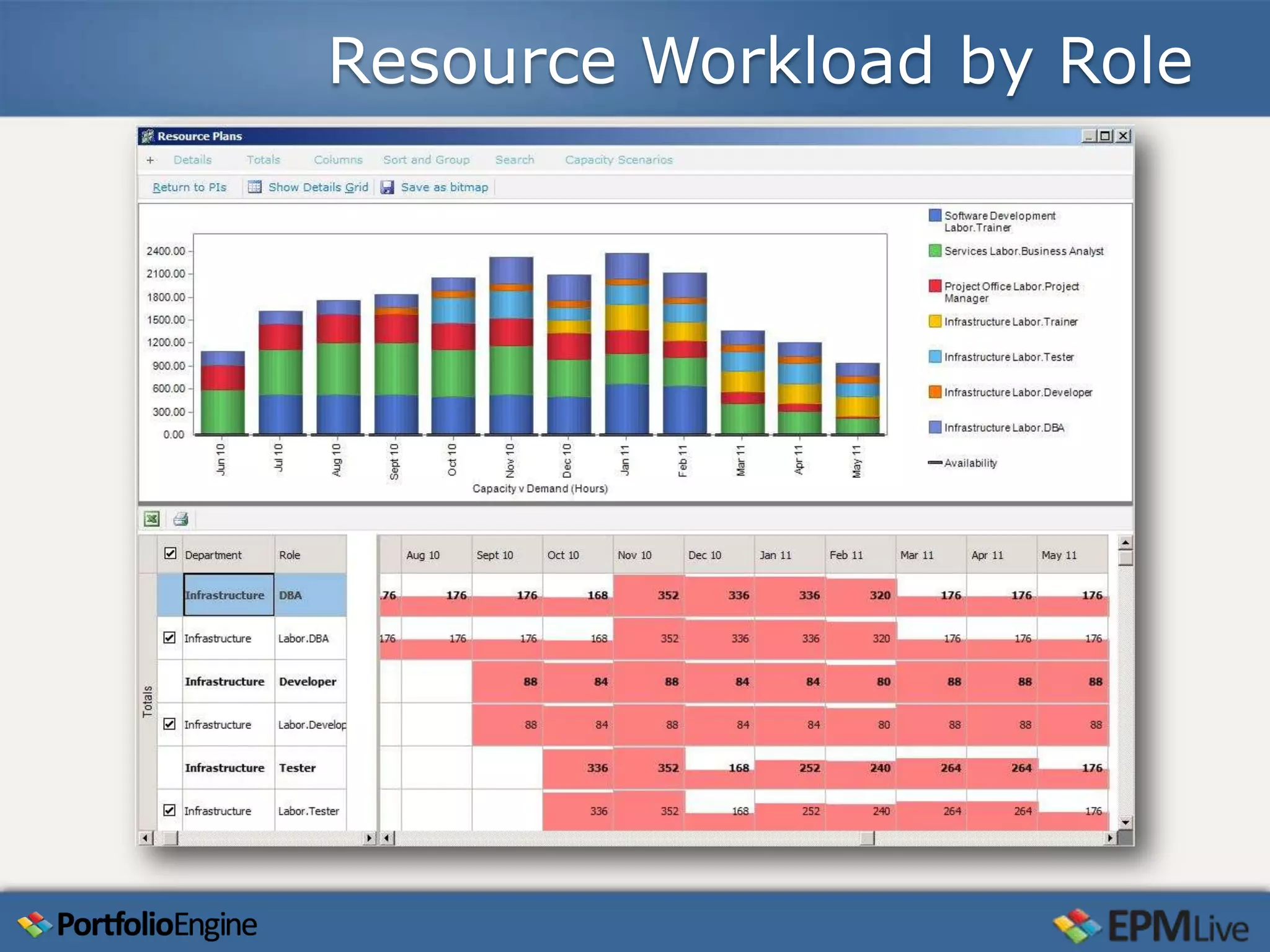1270x952 pixels.
Task: Click the left grid scroll-right arrow
Action: coord(369,838)
